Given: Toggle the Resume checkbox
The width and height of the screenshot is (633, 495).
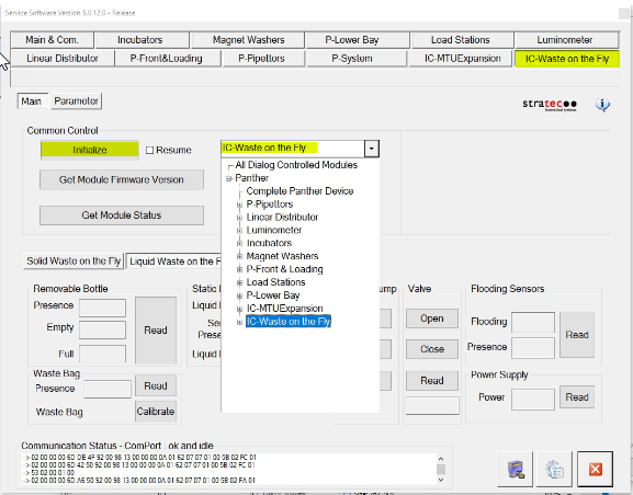Looking at the screenshot, I should click(150, 150).
